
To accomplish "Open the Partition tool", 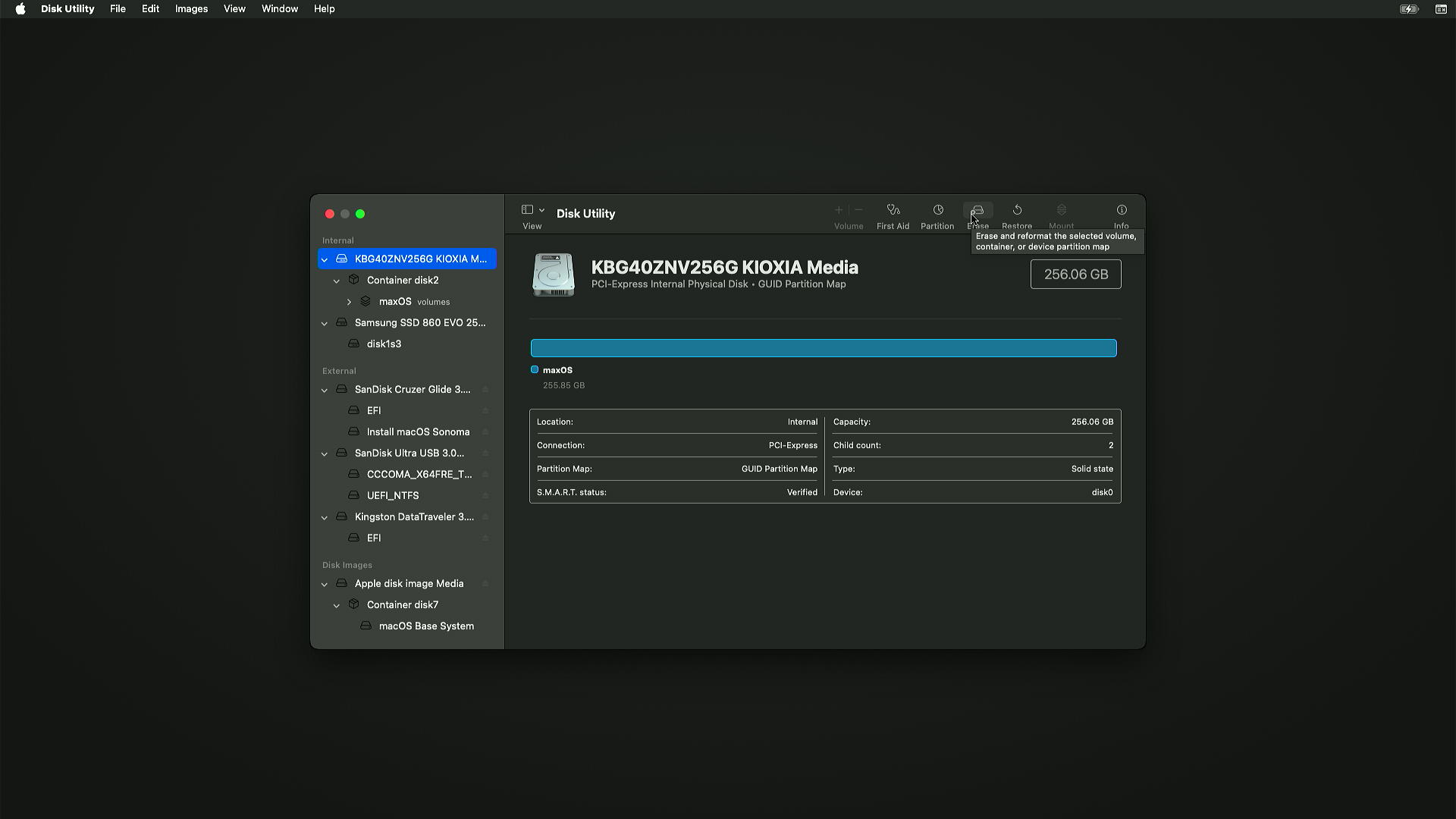I will click(937, 211).
